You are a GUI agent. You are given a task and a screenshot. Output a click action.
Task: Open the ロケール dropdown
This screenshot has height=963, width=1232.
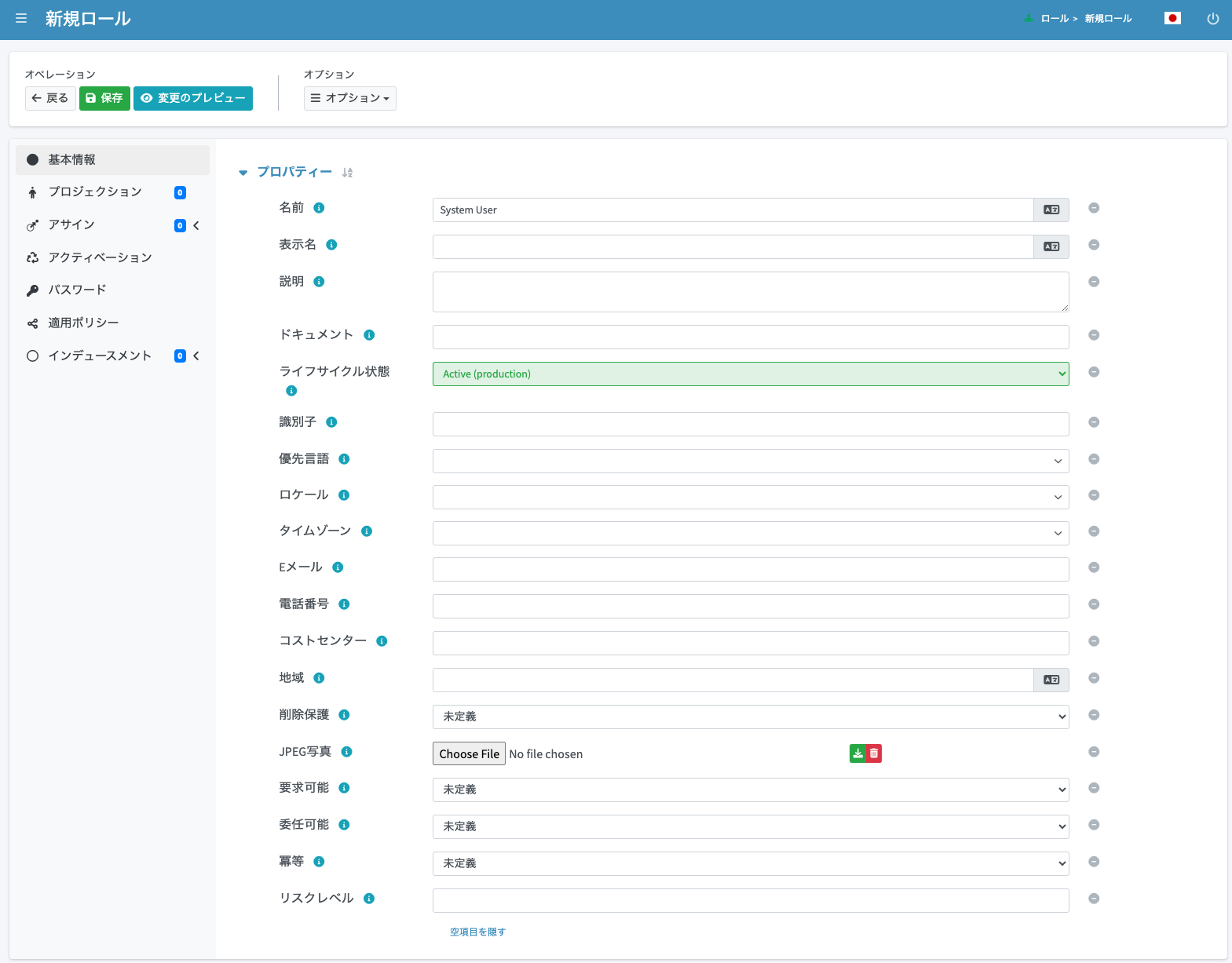click(751, 497)
